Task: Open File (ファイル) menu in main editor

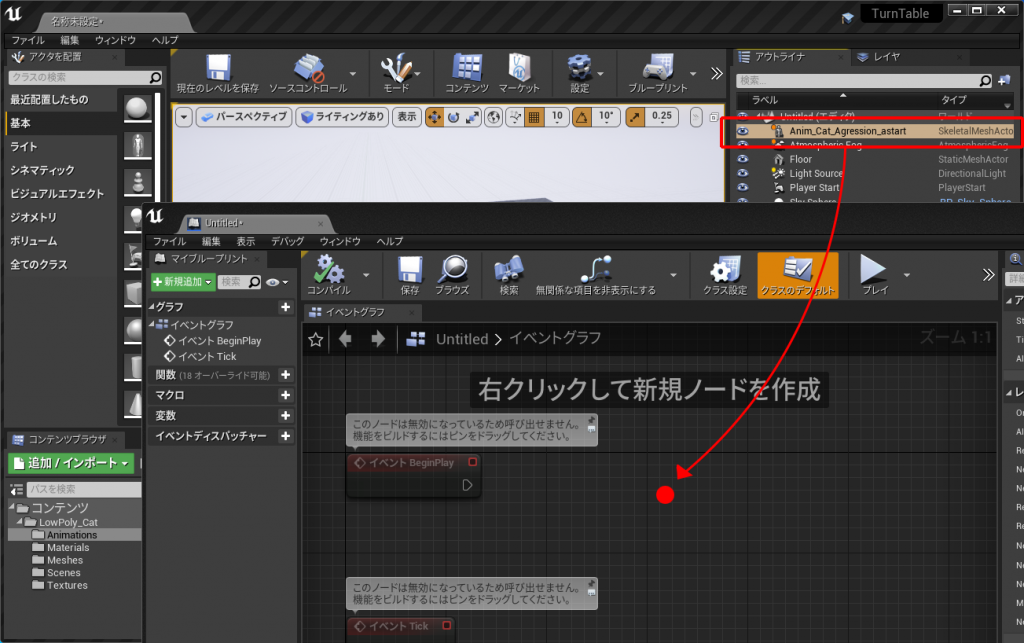Action: point(28,40)
